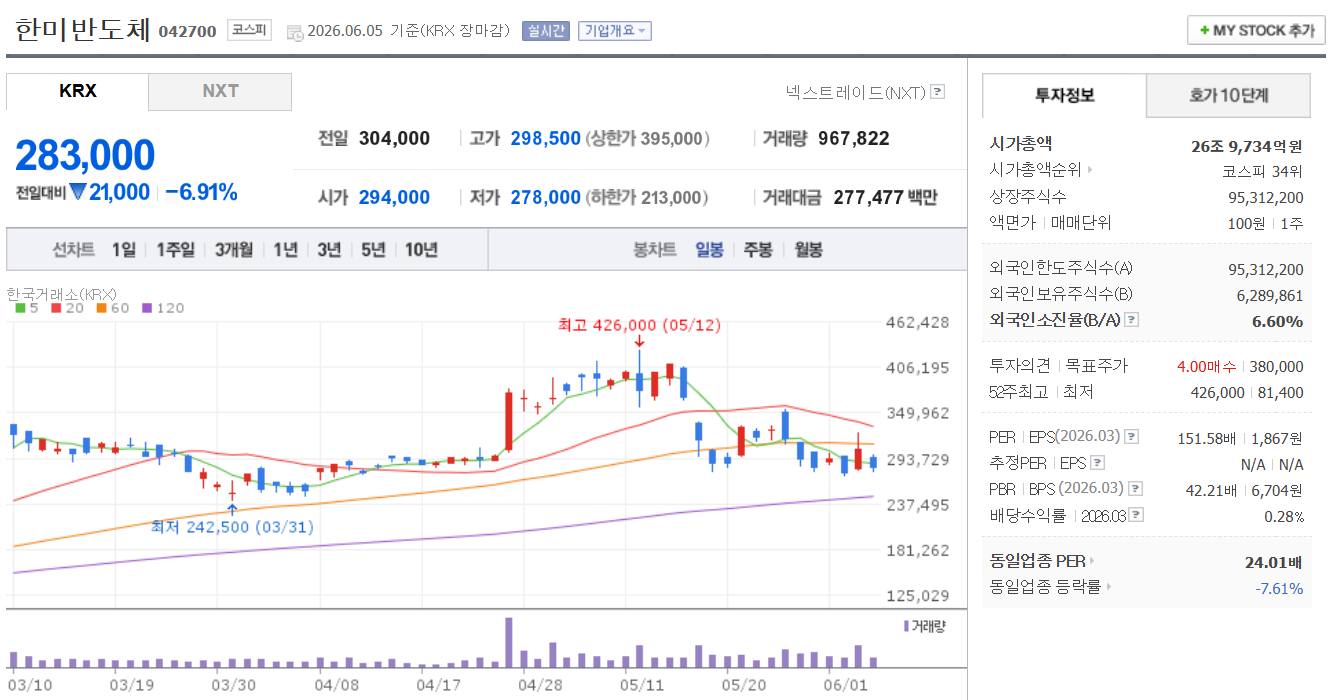The height and width of the screenshot is (700, 1330).
Task: Show the 3개월 line chart
Action: 234,250
